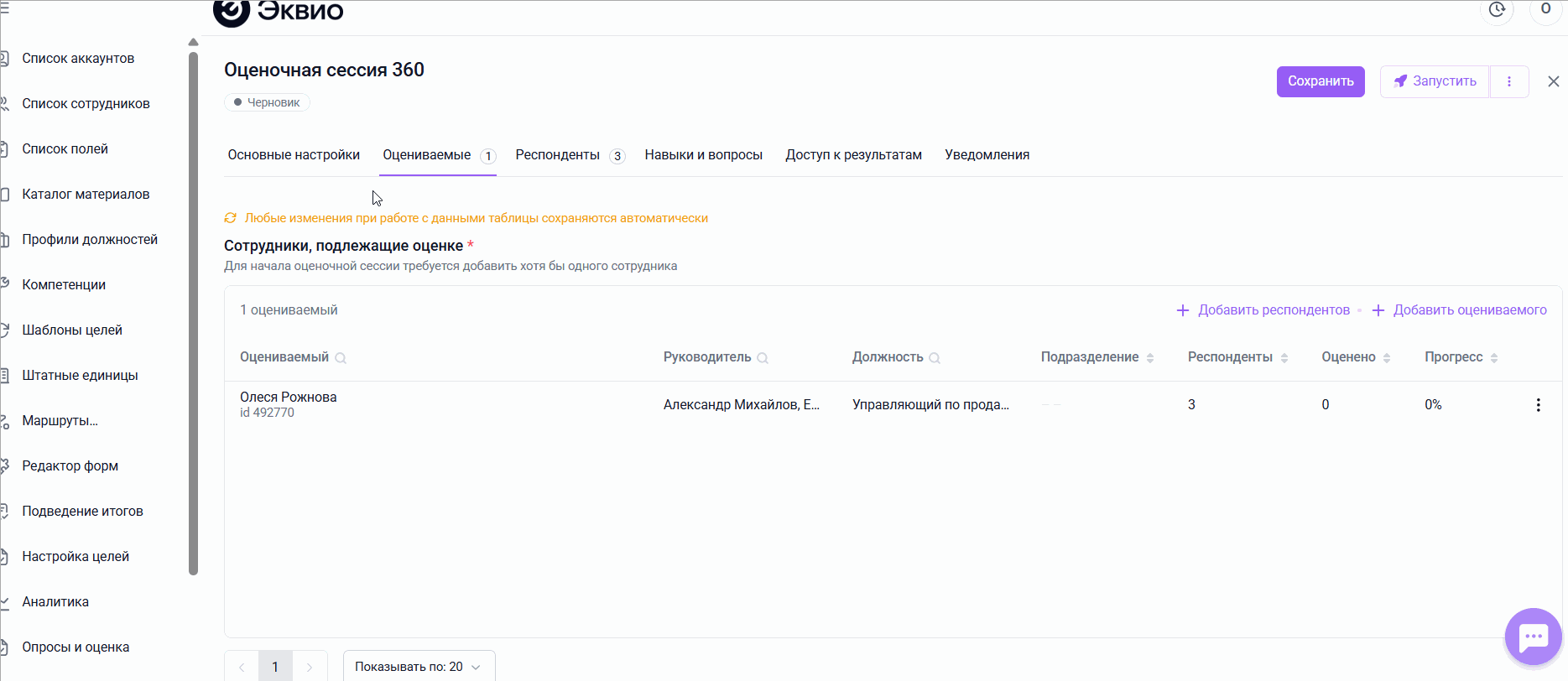
Task: Open Маршруты… in sidebar
Action: click(60, 421)
